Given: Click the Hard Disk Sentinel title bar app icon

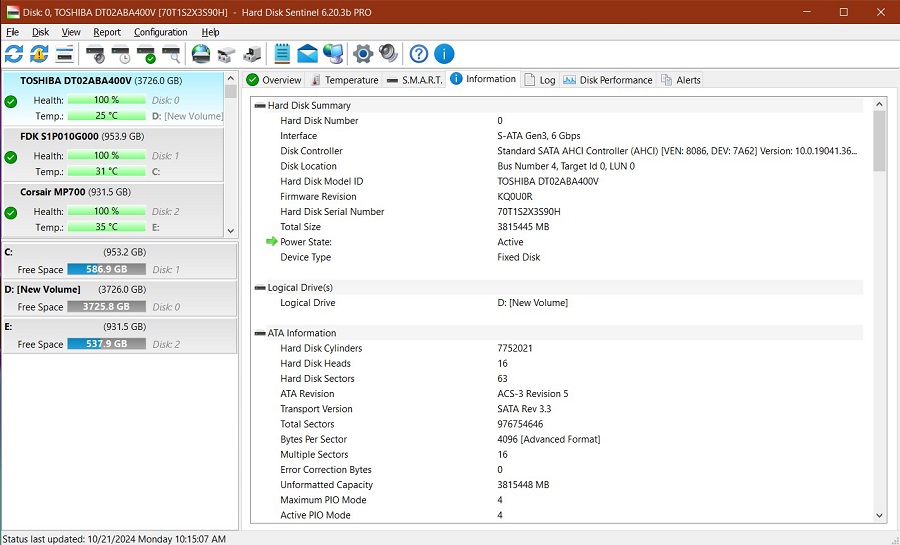Looking at the screenshot, I should (x=12, y=11).
